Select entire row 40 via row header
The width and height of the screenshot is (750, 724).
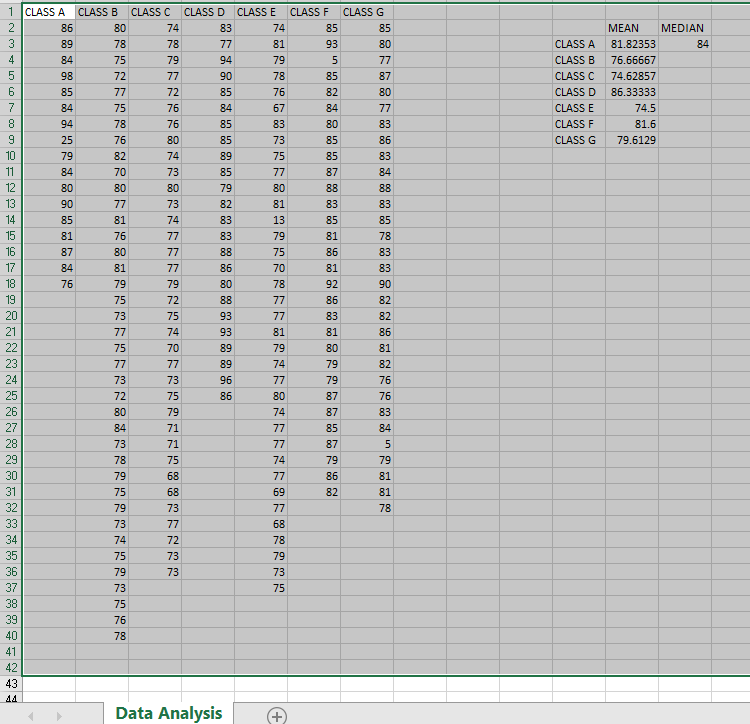point(11,636)
